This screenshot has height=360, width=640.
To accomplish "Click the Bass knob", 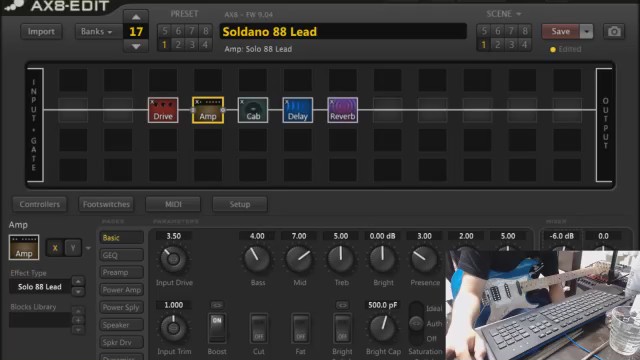I will [x=257, y=259].
